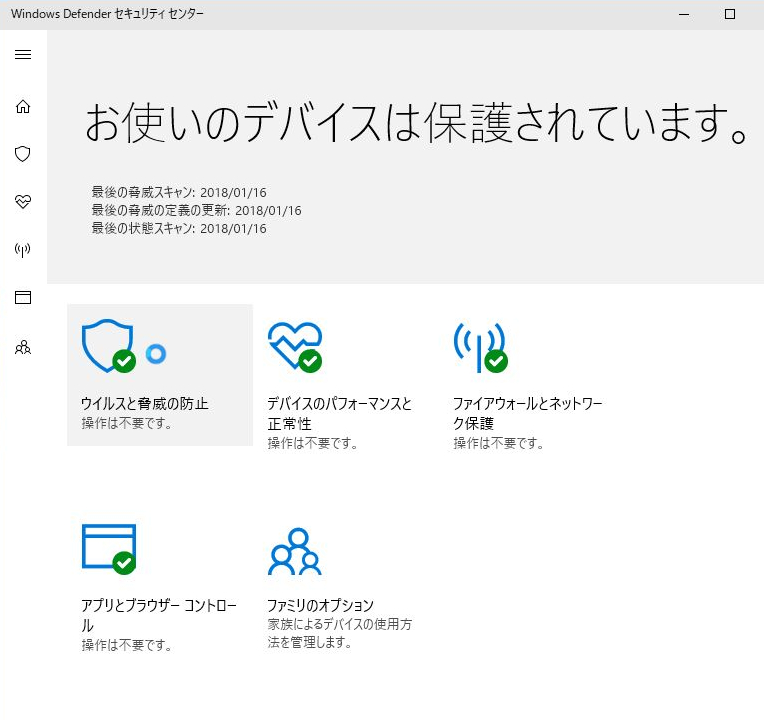Open ファイアウォールとネットワーク保護 title
The height and width of the screenshot is (720, 764).
pos(528,413)
